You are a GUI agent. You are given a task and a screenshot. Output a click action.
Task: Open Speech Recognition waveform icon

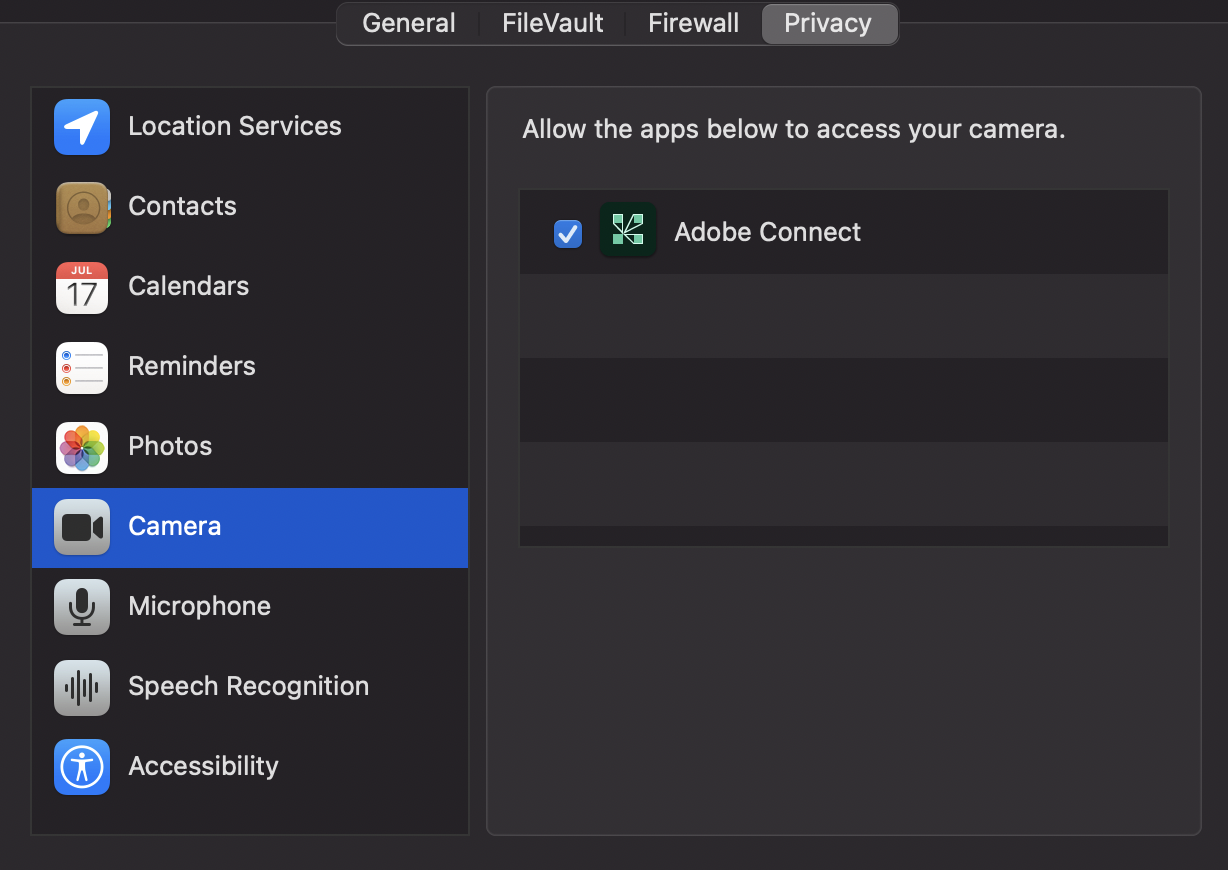point(82,687)
